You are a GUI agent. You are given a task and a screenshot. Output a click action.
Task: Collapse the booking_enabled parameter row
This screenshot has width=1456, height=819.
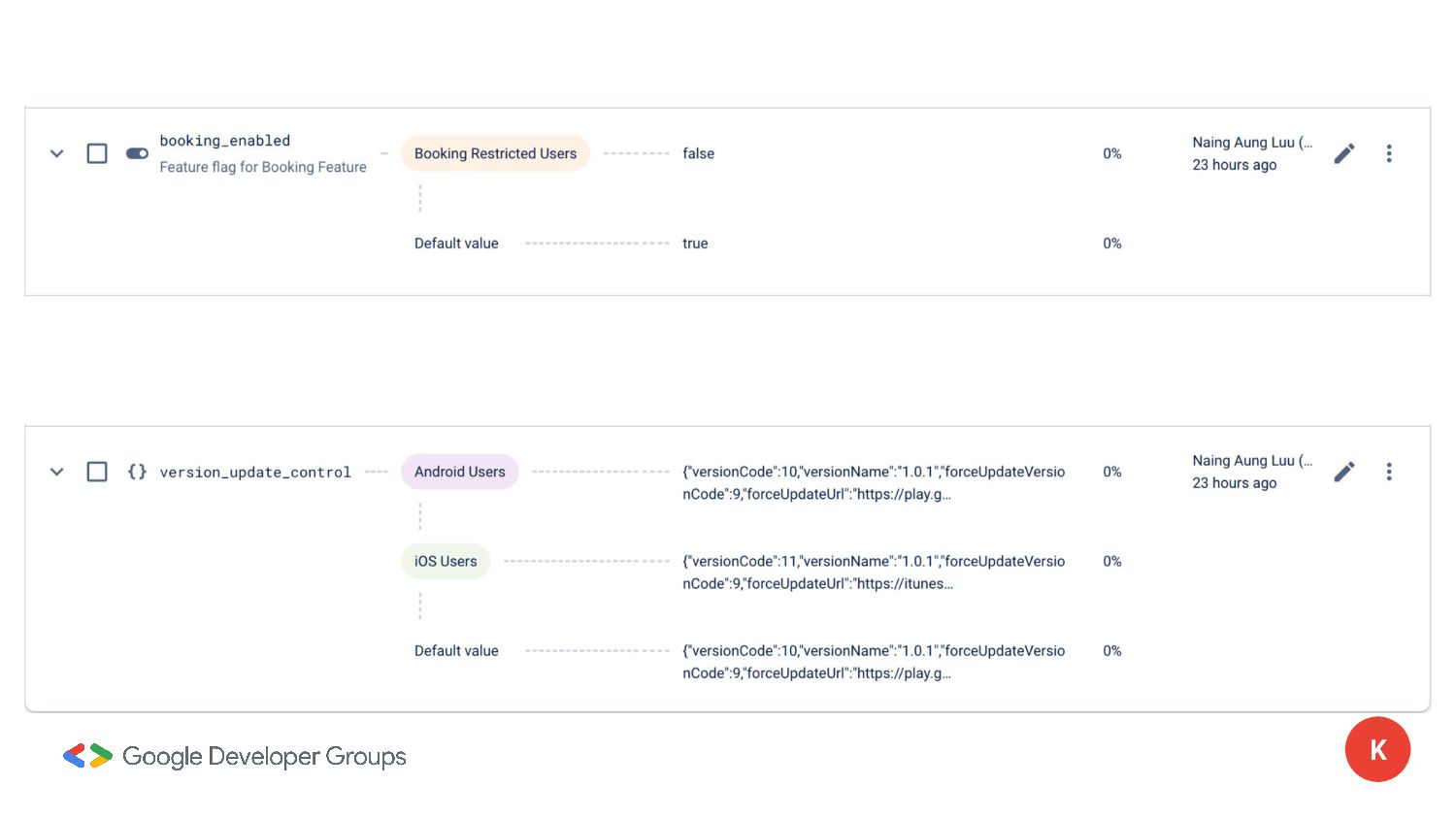point(57,153)
